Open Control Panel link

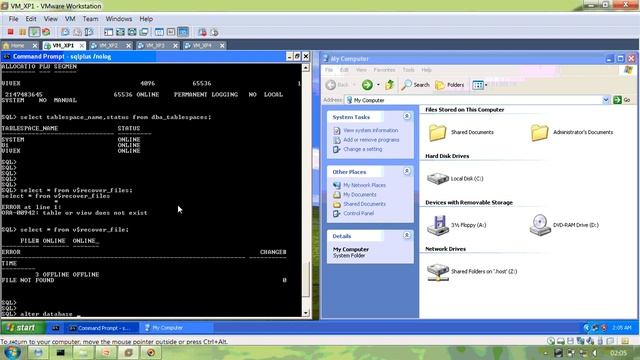pos(358,213)
